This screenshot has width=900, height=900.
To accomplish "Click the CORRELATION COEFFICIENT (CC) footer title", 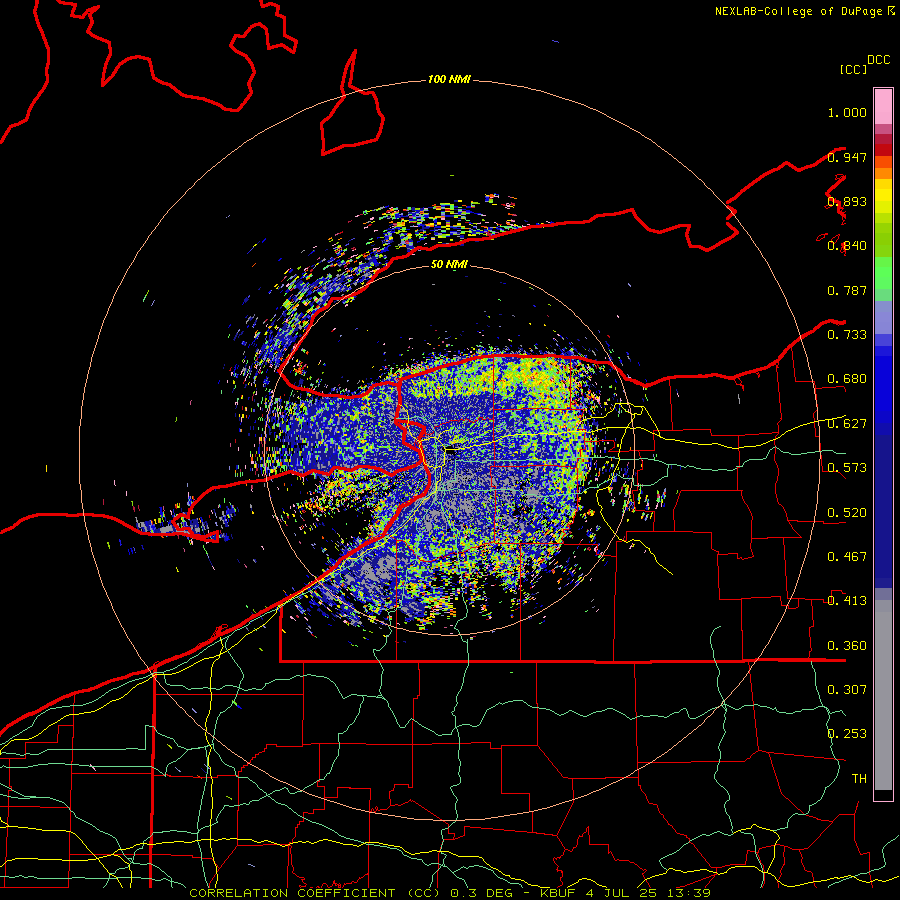I will [315, 893].
